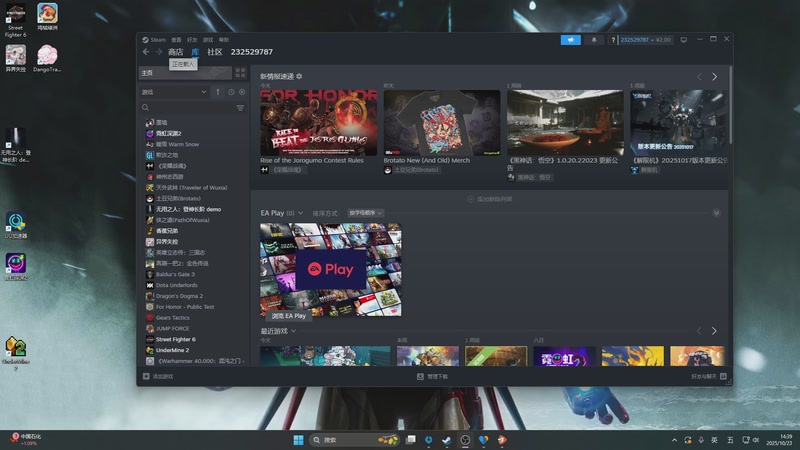Click Windows Start button on taskbar
This screenshot has height=450, width=800.
(x=298, y=440)
